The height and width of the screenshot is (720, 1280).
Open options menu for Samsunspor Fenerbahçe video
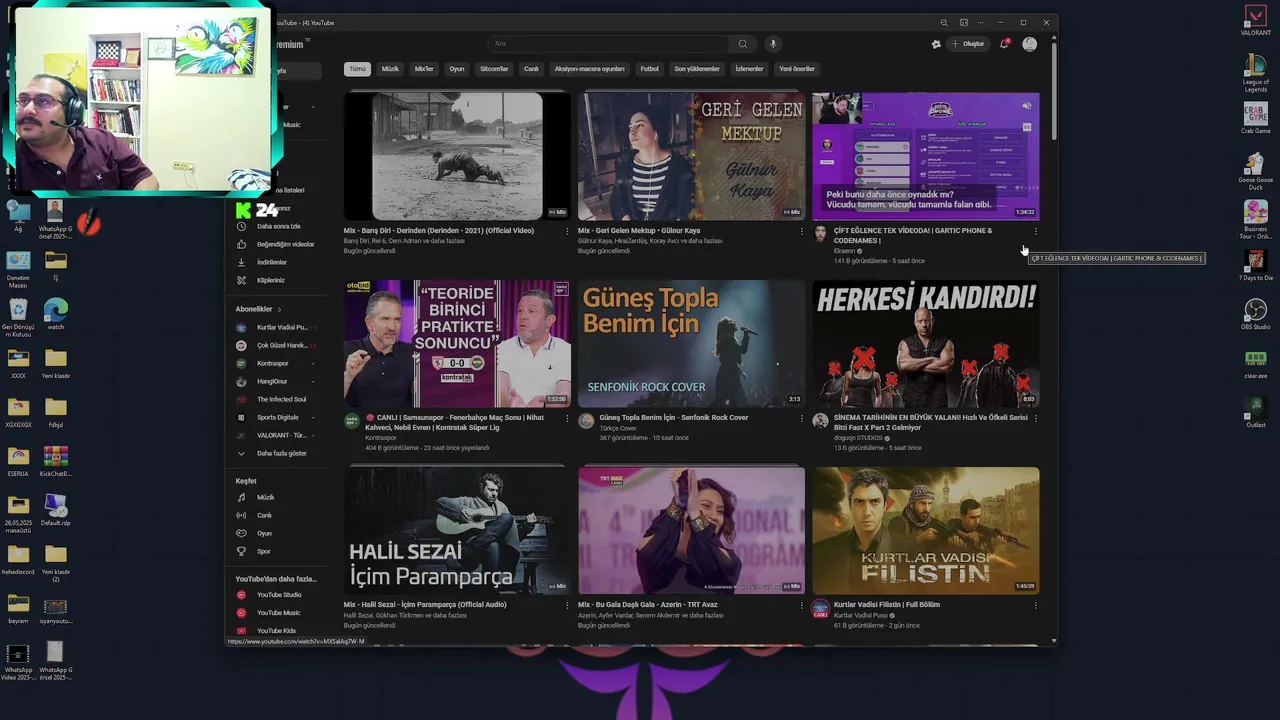(x=567, y=418)
